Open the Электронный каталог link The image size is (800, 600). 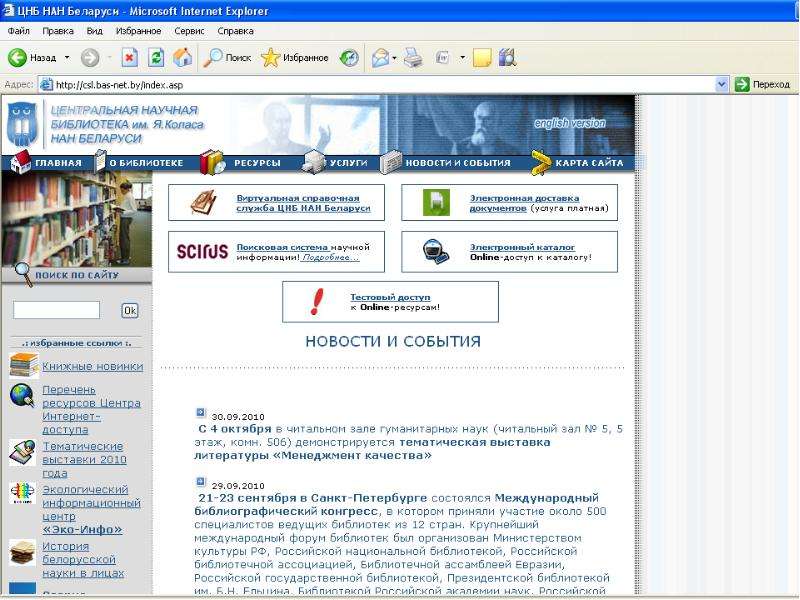click(x=522, y=247)
